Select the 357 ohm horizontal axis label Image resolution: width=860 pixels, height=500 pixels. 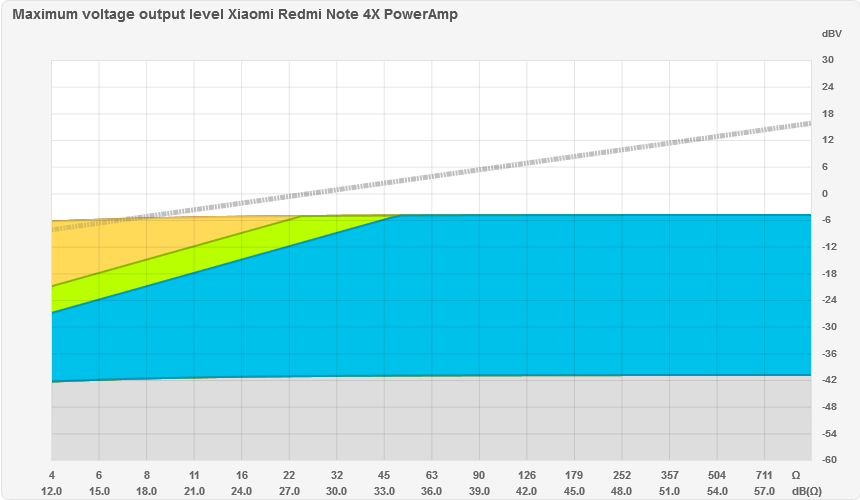tap(669, 475)
